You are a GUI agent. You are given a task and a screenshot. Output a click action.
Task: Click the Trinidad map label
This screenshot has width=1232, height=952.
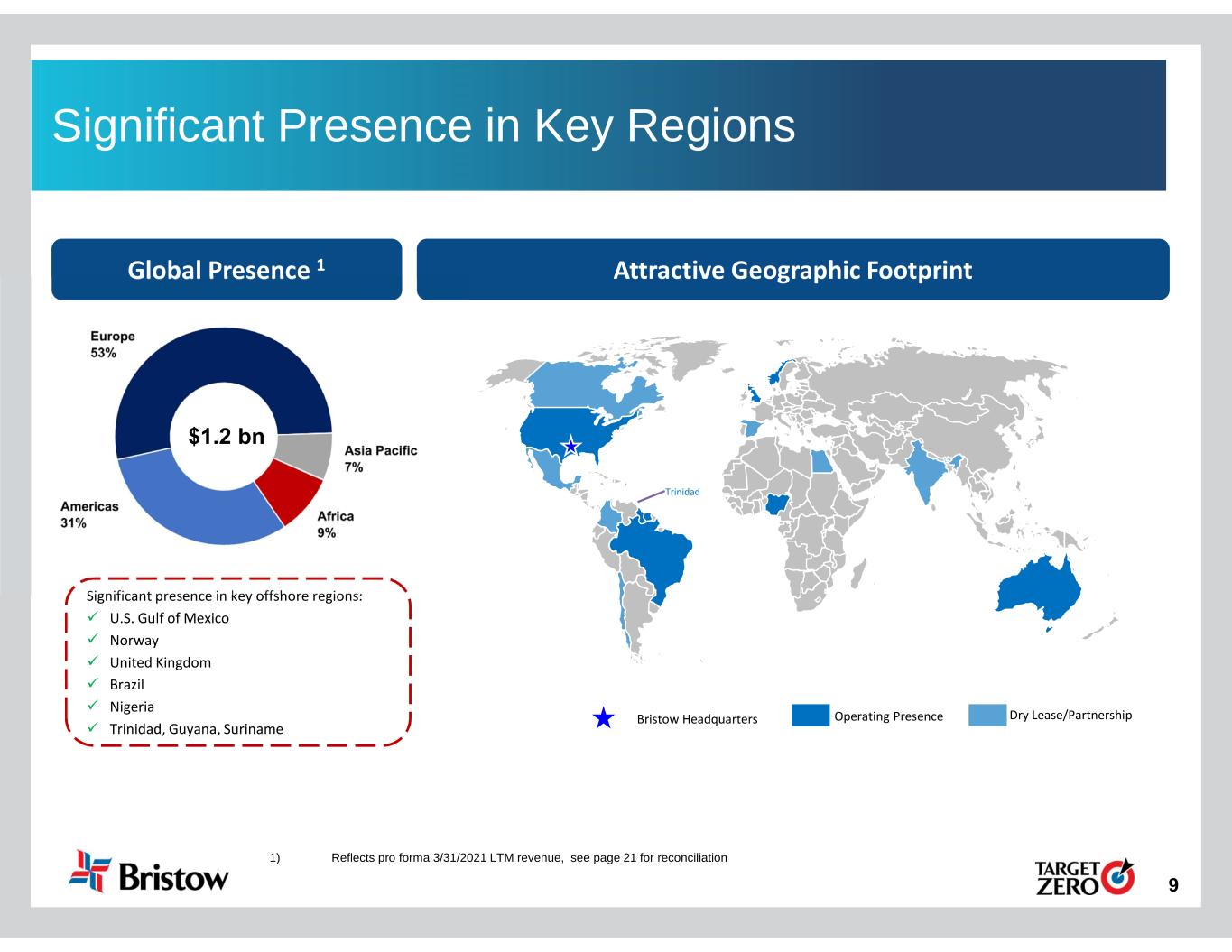682,492
